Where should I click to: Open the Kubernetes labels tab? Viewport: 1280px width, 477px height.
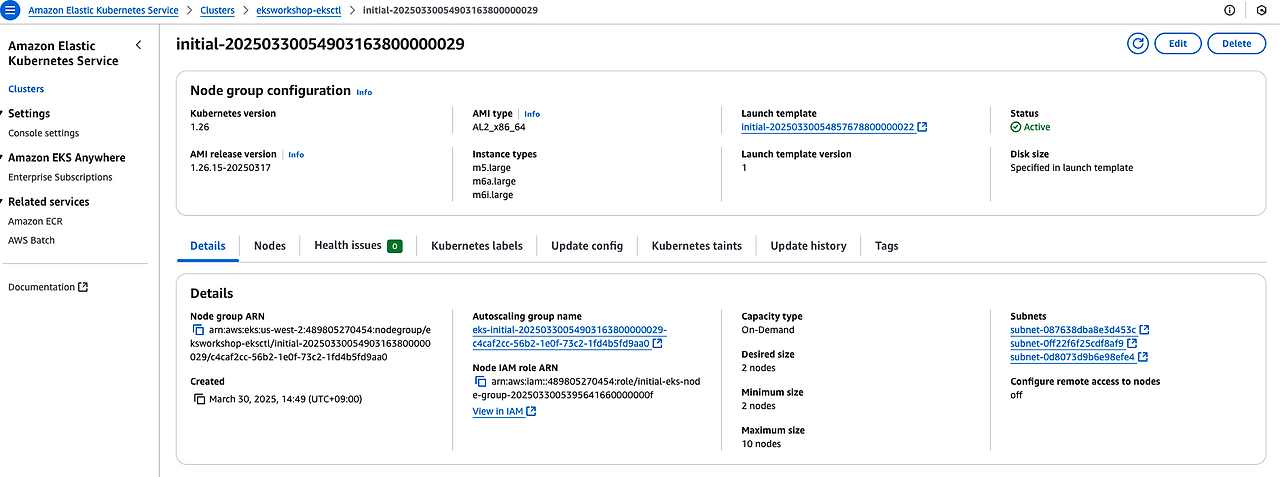click(x=477, y=245)
